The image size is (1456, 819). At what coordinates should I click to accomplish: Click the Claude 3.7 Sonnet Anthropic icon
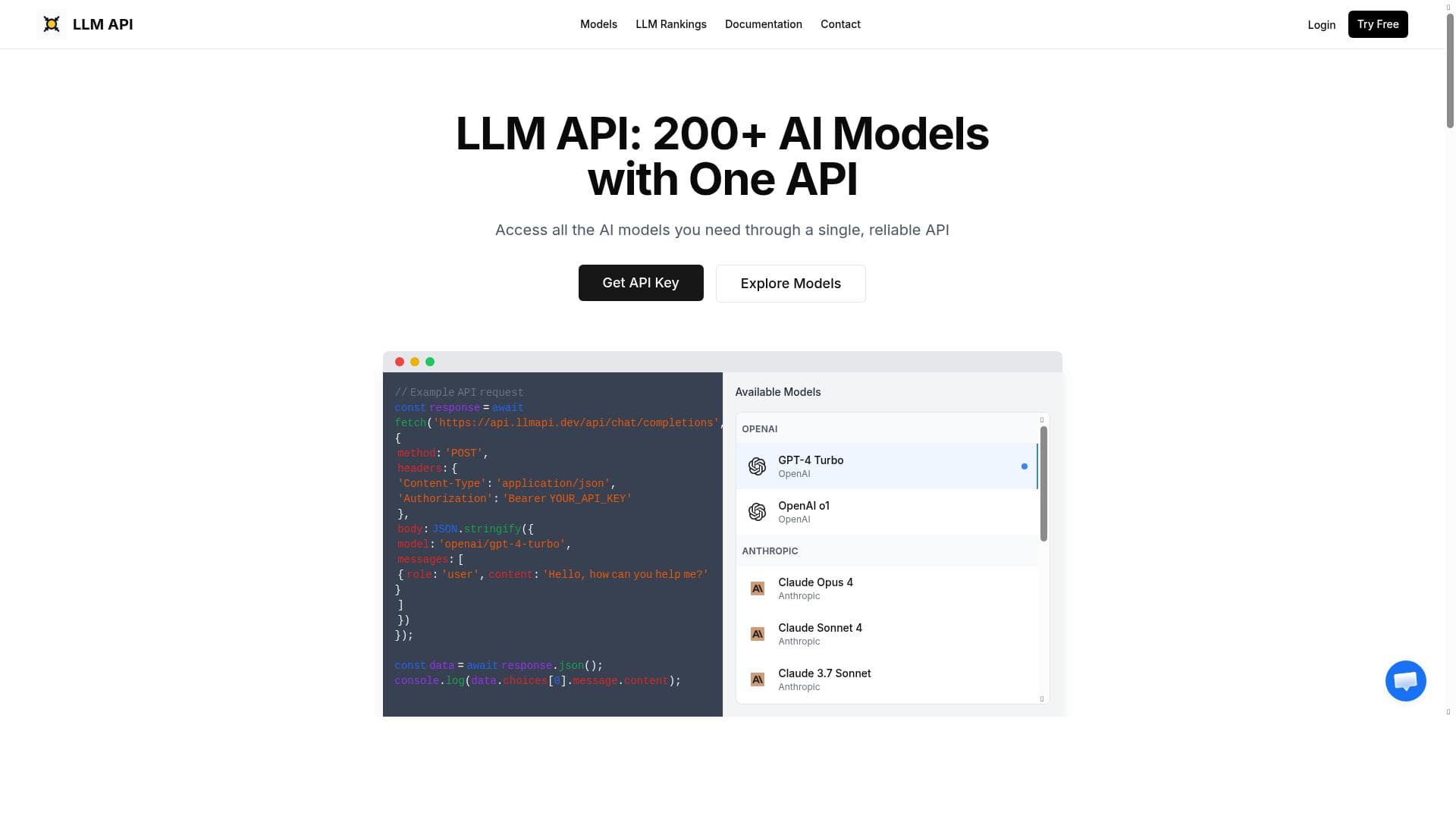click(757, 679)
